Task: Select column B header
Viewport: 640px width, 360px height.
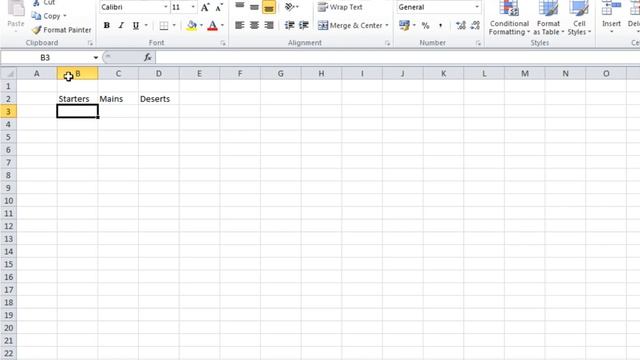Action: pyautogui.click(x=78, y=73)
